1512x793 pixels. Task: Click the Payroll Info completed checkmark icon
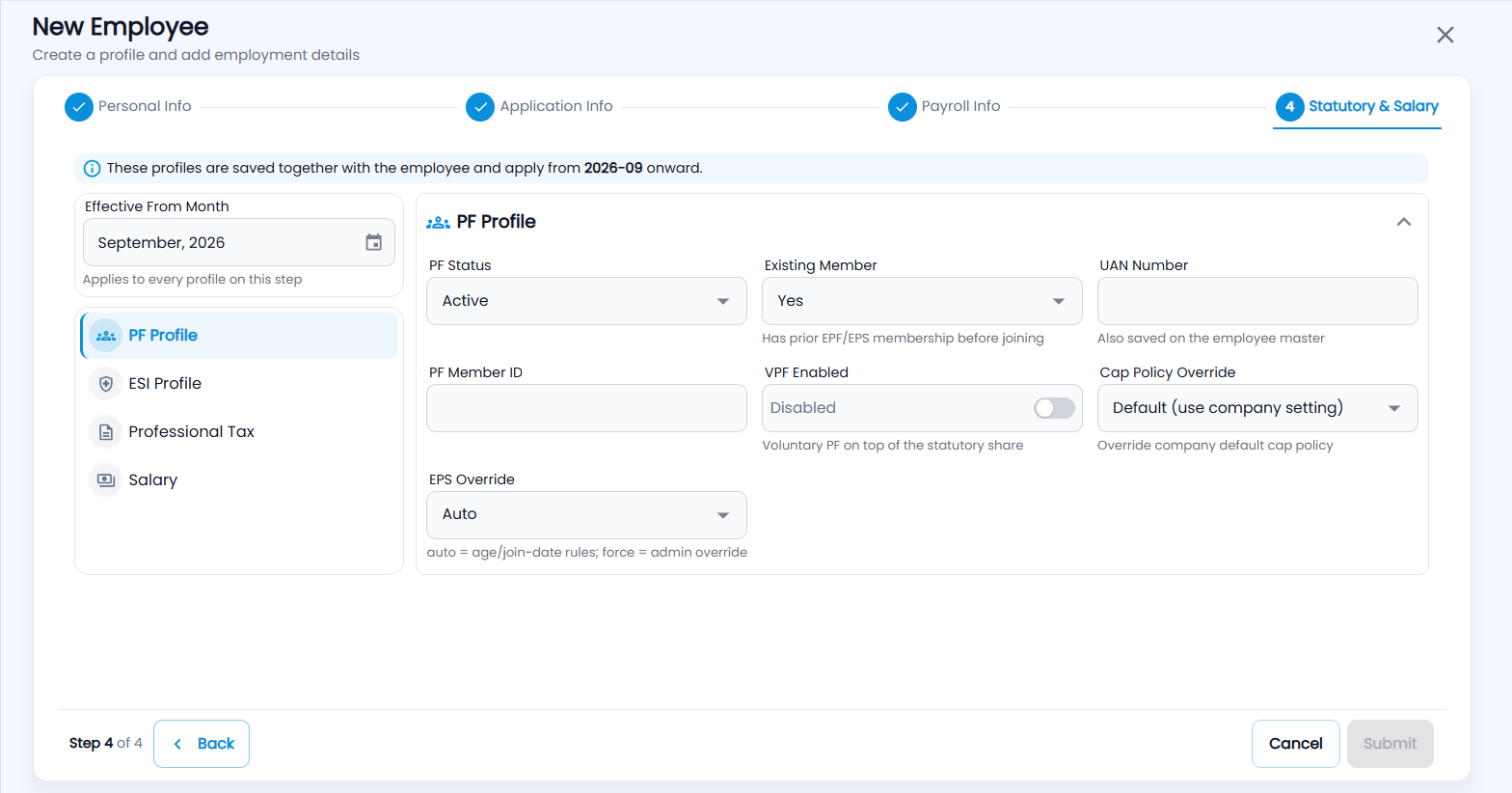coord(902,107)
